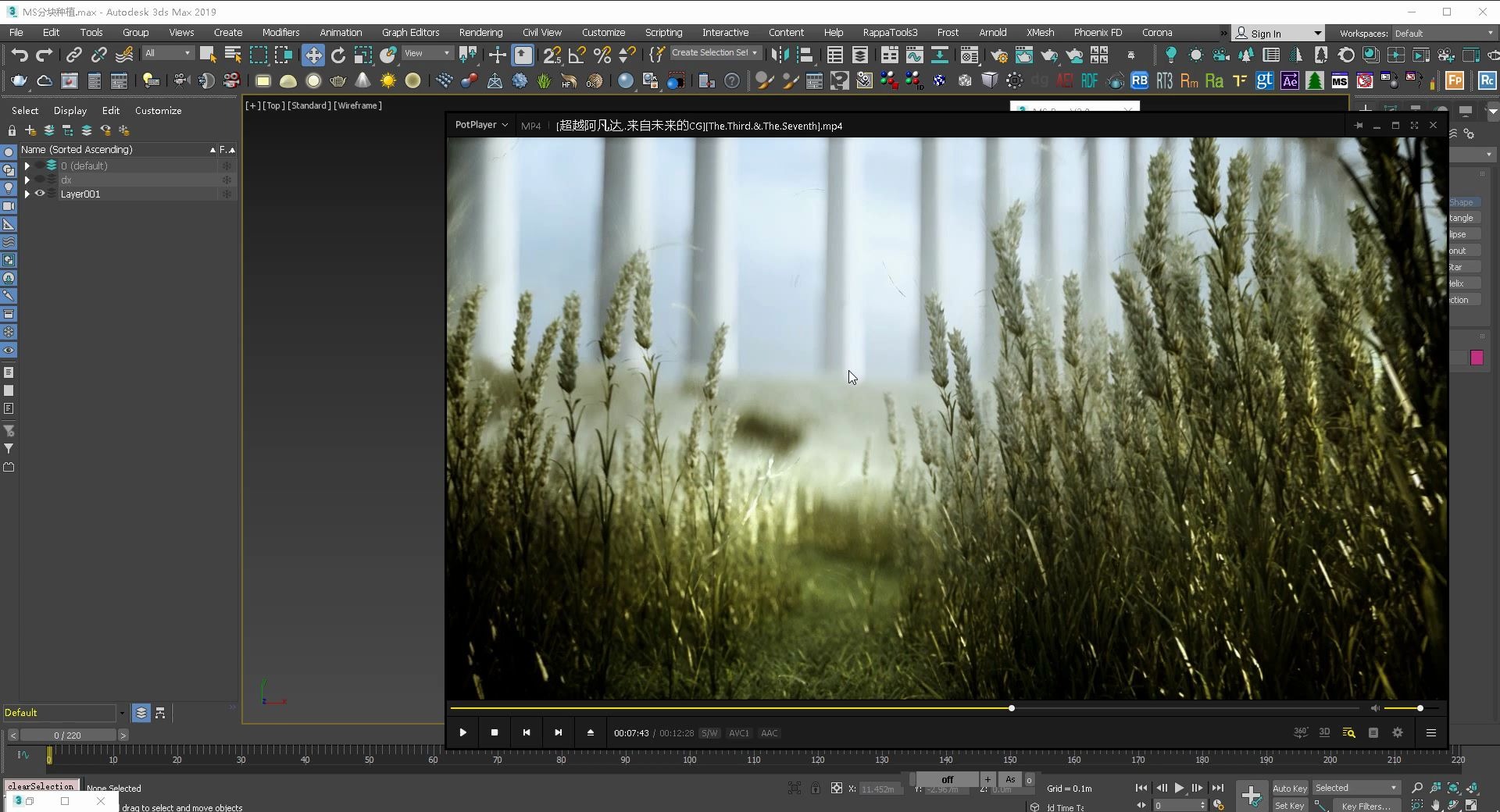This screenshot has height=812, width=1500.
Task: Choose the Select Object tool
Action: pyautogui.click(x=208, y=55)
